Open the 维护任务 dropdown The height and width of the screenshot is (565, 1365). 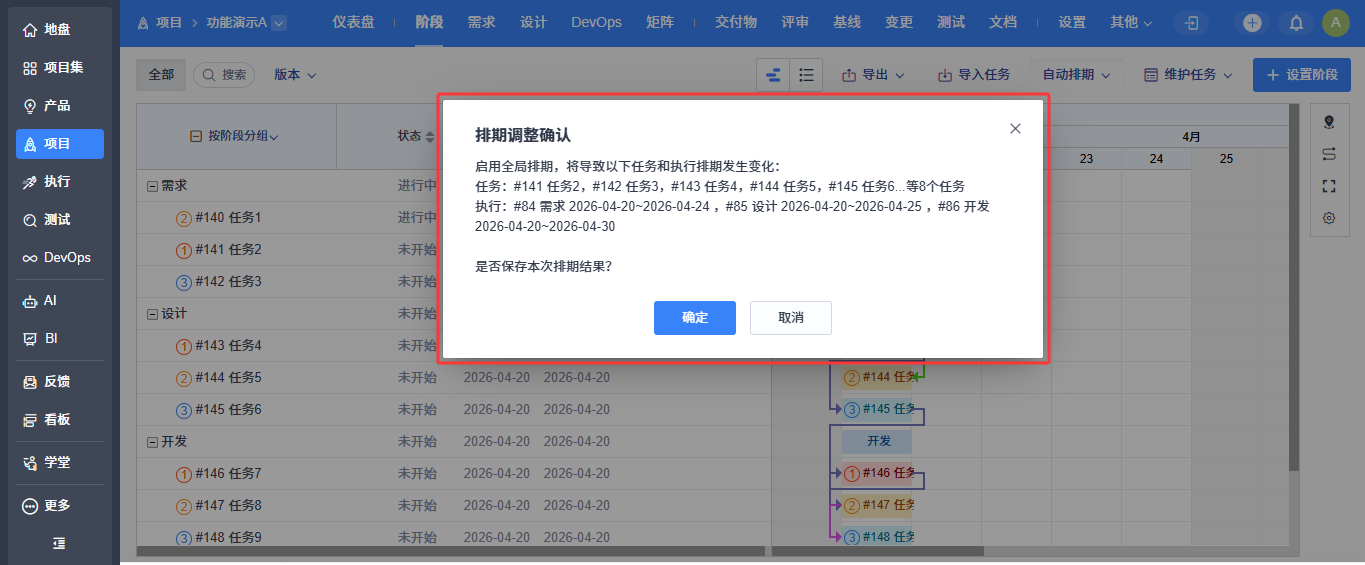[x=1188, y=75]
